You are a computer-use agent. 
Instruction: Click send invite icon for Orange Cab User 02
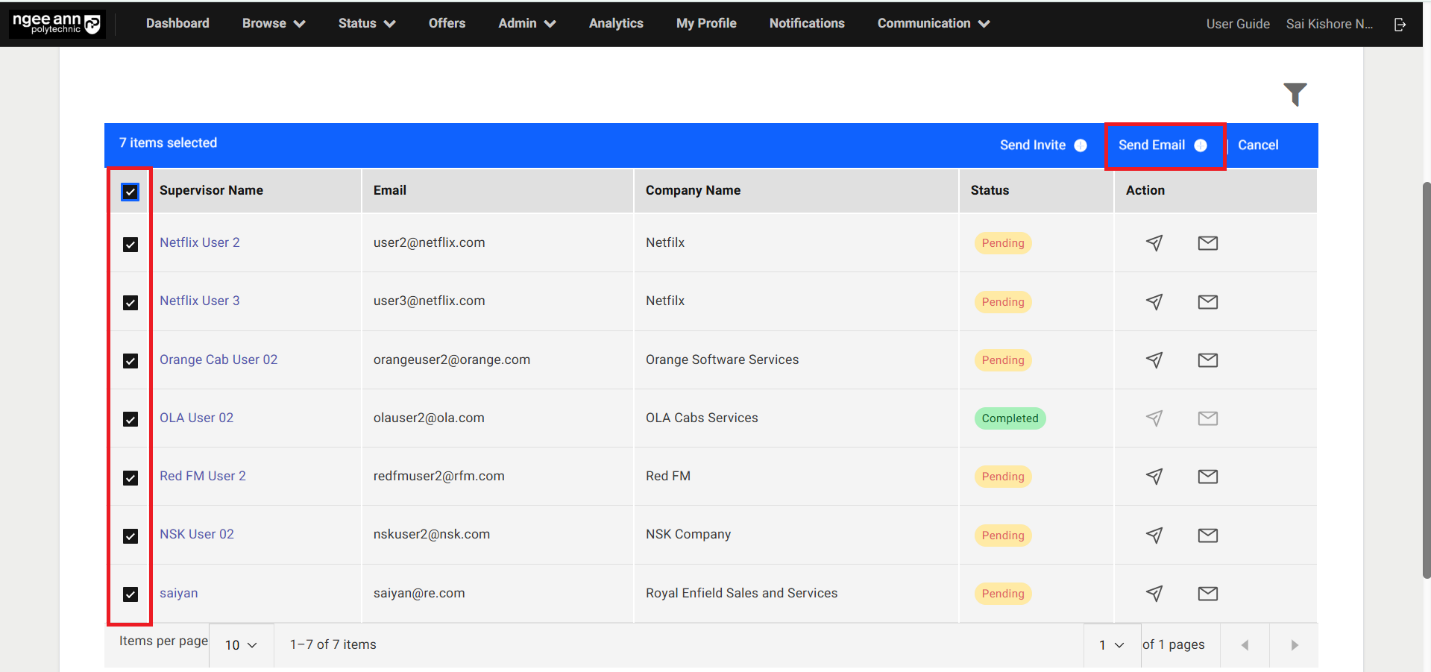click(x=1154, y=360)
